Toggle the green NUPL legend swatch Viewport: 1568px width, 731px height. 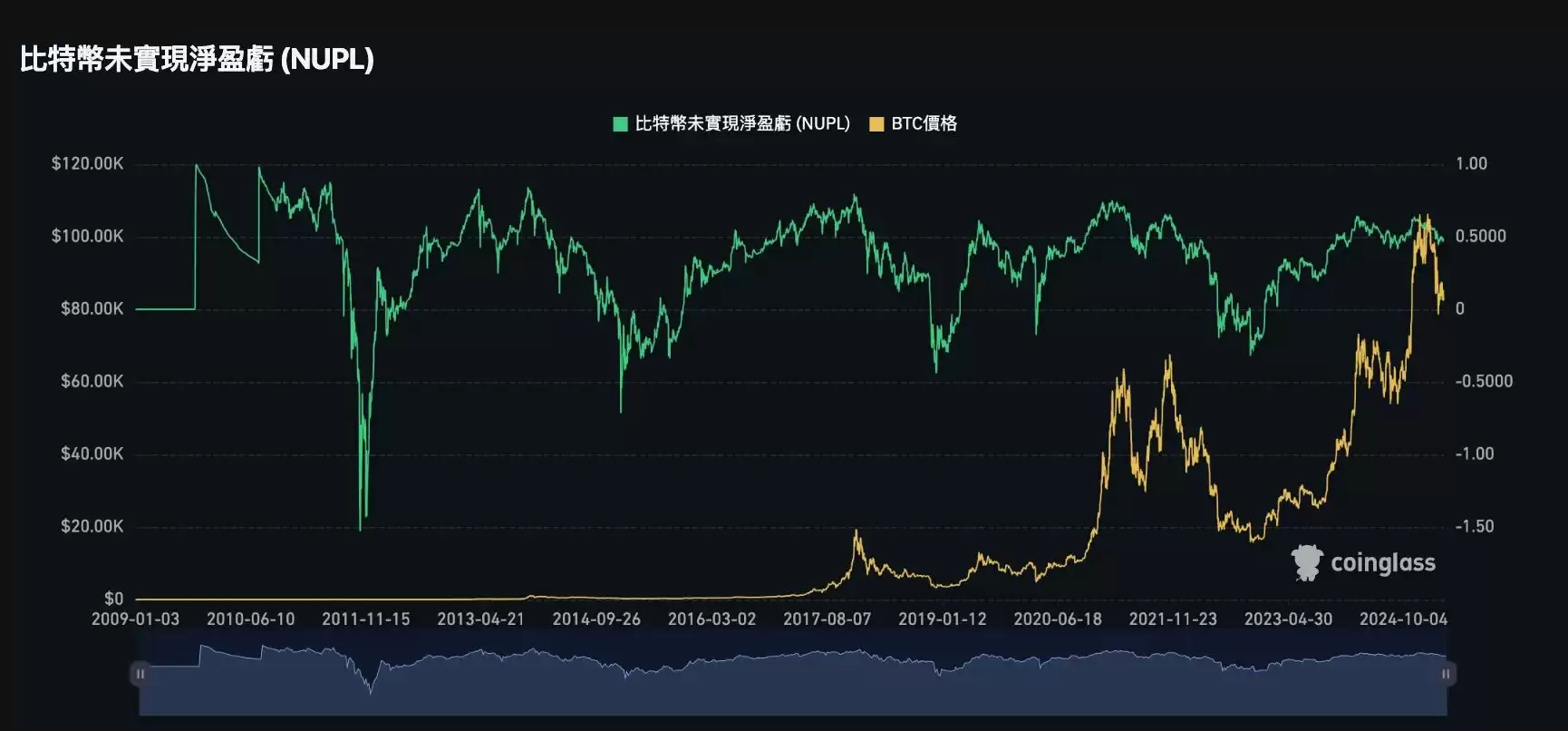click(x=621, y=124)
